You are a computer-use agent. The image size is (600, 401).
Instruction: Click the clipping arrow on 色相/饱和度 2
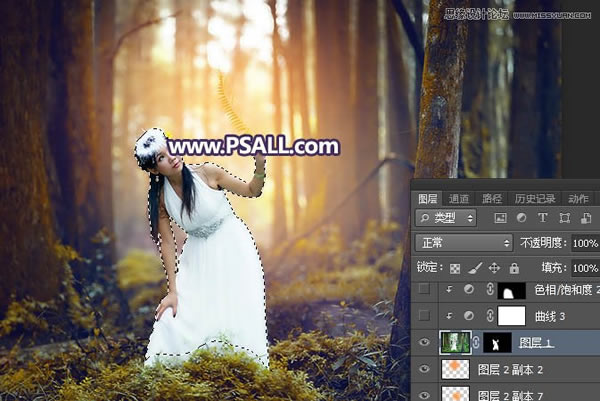[x=449, y=290]
